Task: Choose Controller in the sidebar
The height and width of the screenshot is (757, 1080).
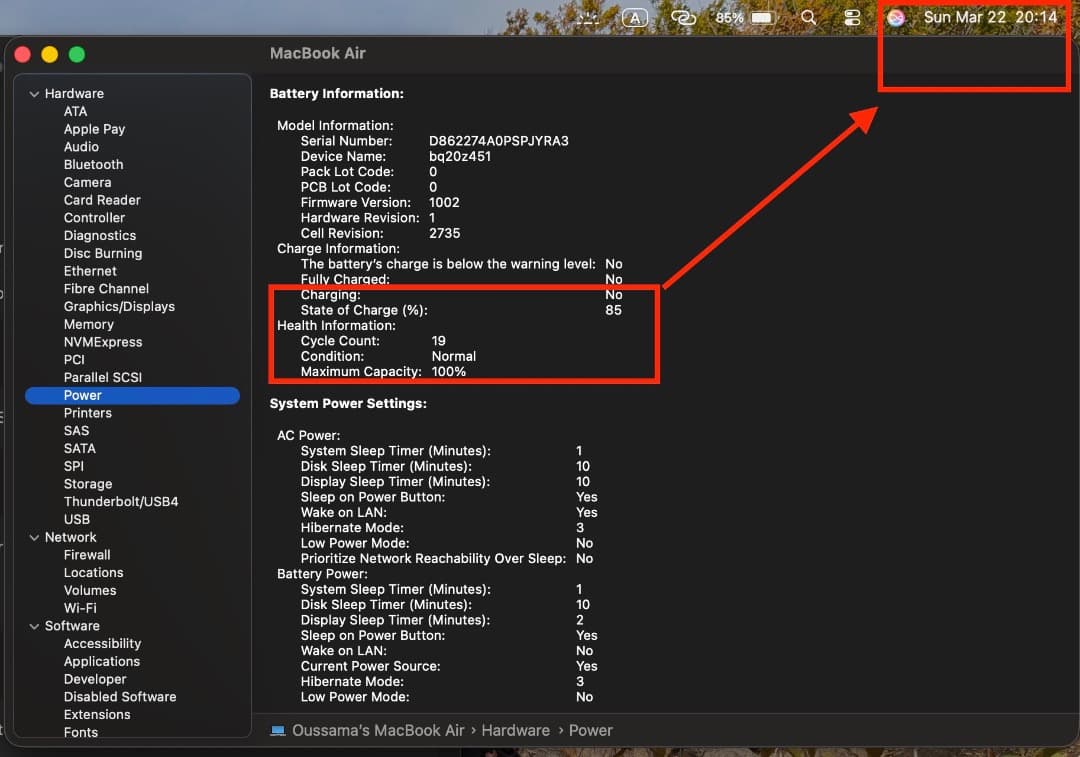Action: (x=94, y=218)
